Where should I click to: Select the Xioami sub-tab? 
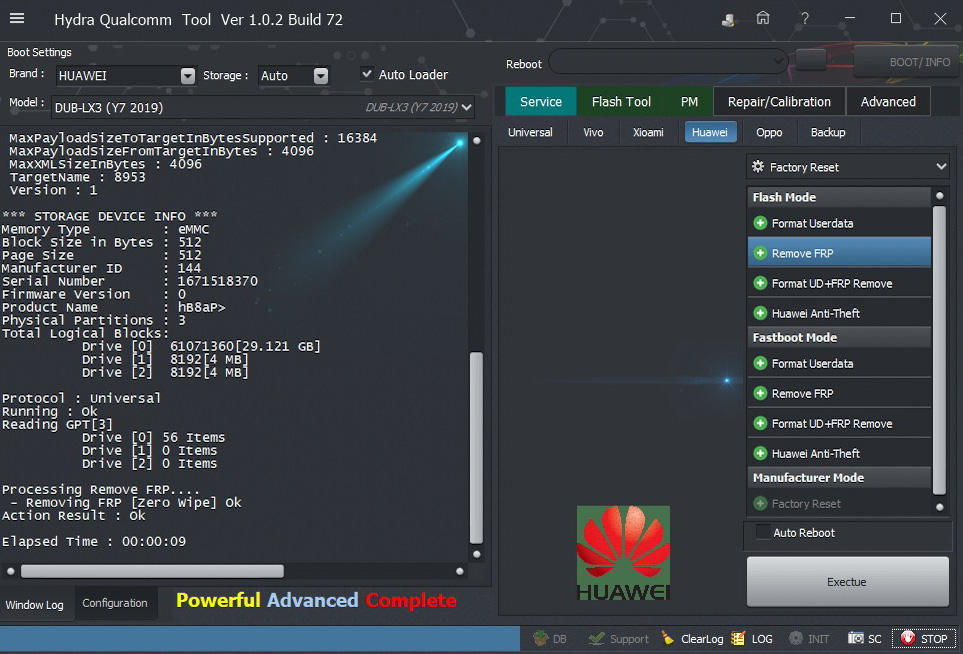point(648,133)
